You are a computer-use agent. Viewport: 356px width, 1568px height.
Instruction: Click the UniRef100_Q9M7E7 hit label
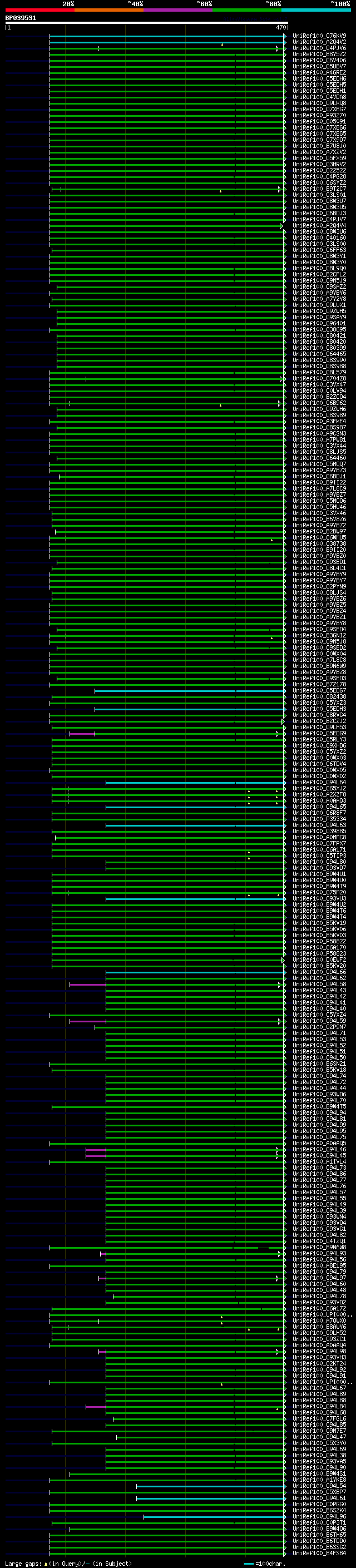point(319,1431)
